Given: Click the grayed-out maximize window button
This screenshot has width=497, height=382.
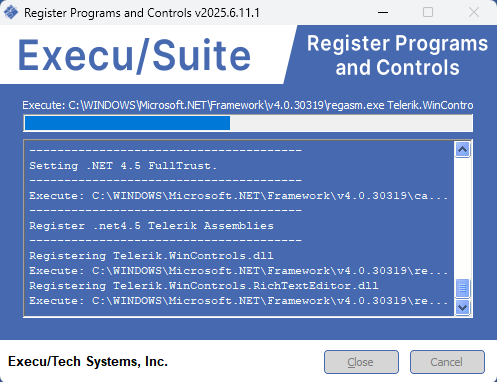Looking at the screenshot, I should click(x=428, y=13).
